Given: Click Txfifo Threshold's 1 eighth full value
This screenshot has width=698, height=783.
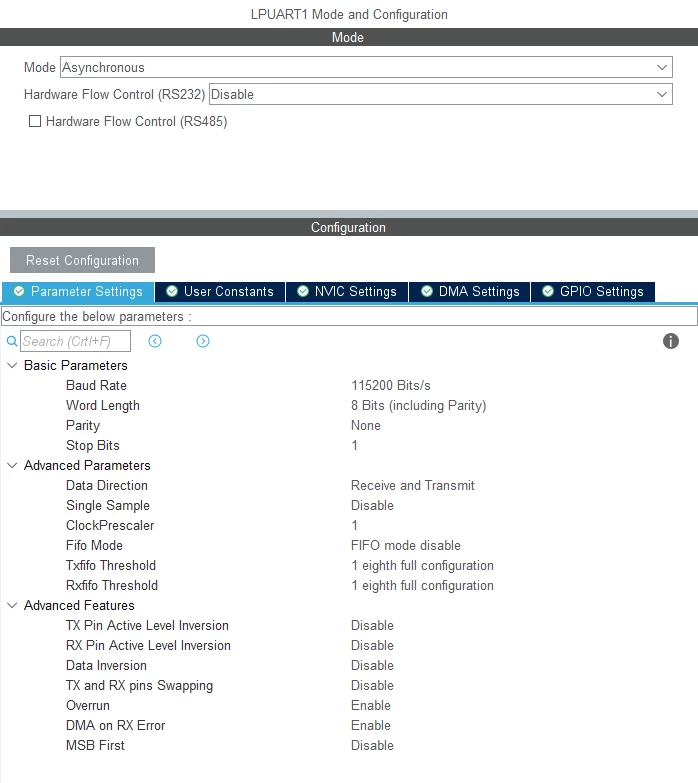Looking at the screenshot, I should click(422, 565).
